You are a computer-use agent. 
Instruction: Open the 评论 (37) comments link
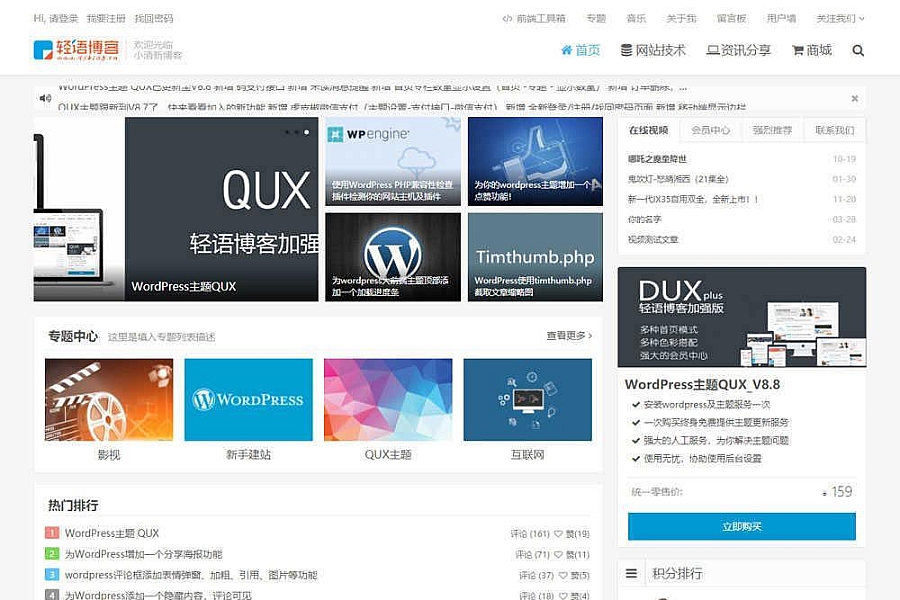pos(536,575)
